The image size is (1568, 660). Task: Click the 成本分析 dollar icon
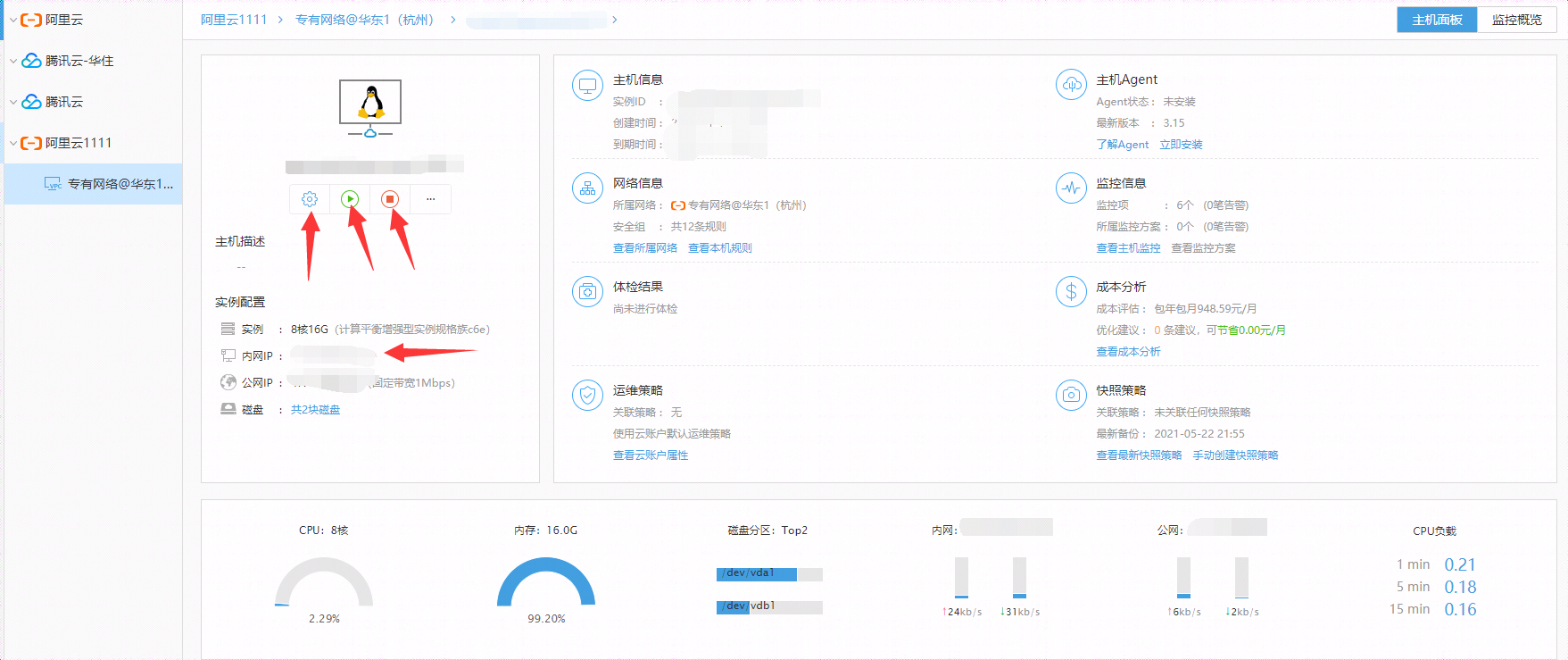(x=1071, y=292)
